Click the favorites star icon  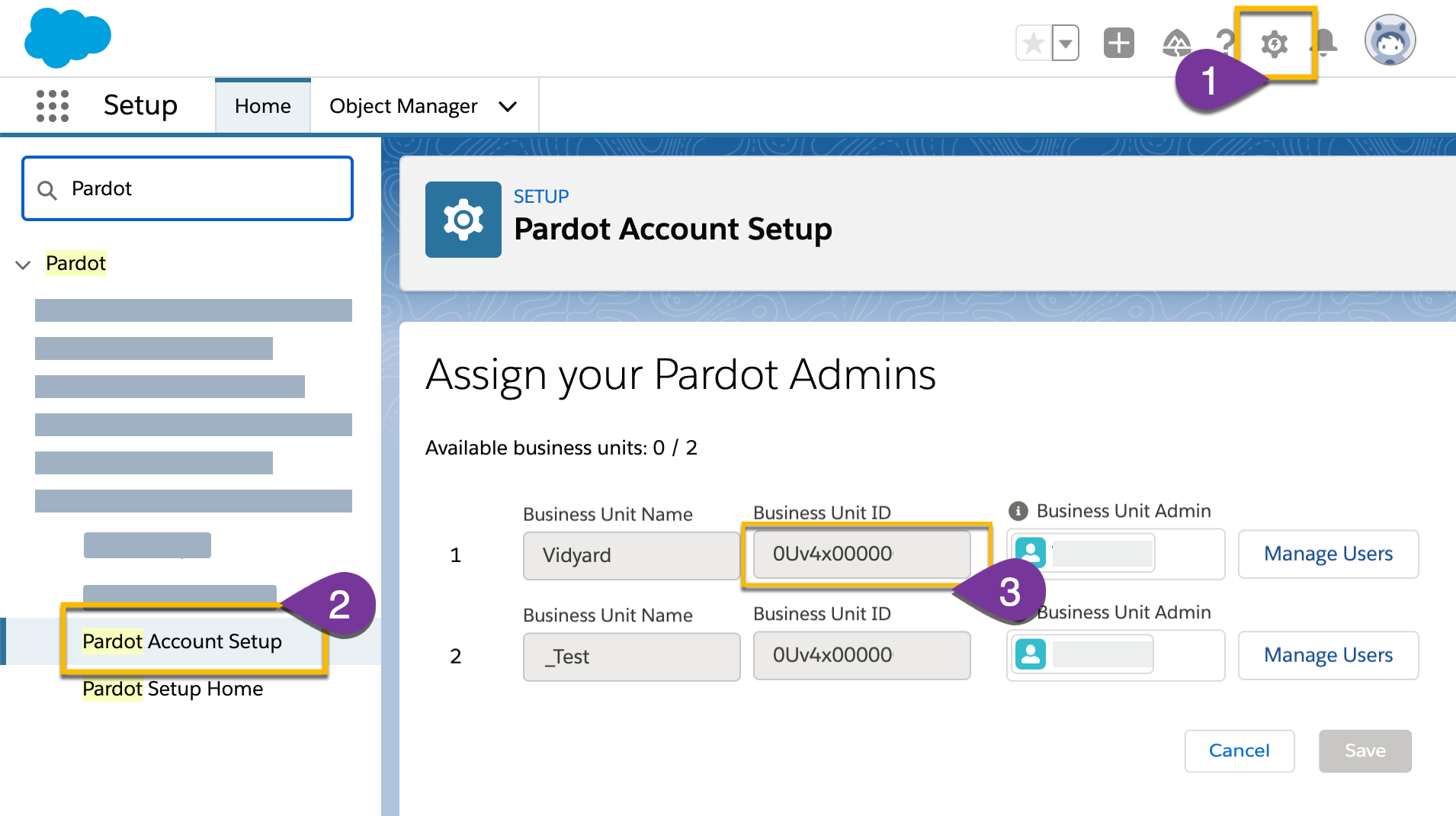pyautogui.click(x=1034, y=43)
